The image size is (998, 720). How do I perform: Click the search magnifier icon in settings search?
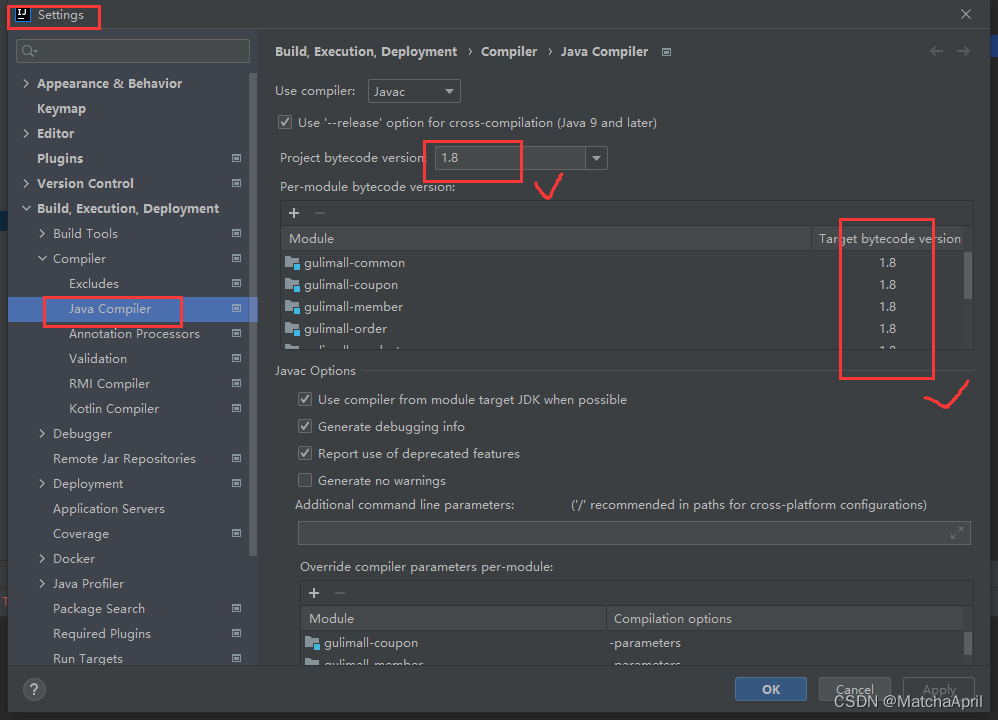[29, 51]
